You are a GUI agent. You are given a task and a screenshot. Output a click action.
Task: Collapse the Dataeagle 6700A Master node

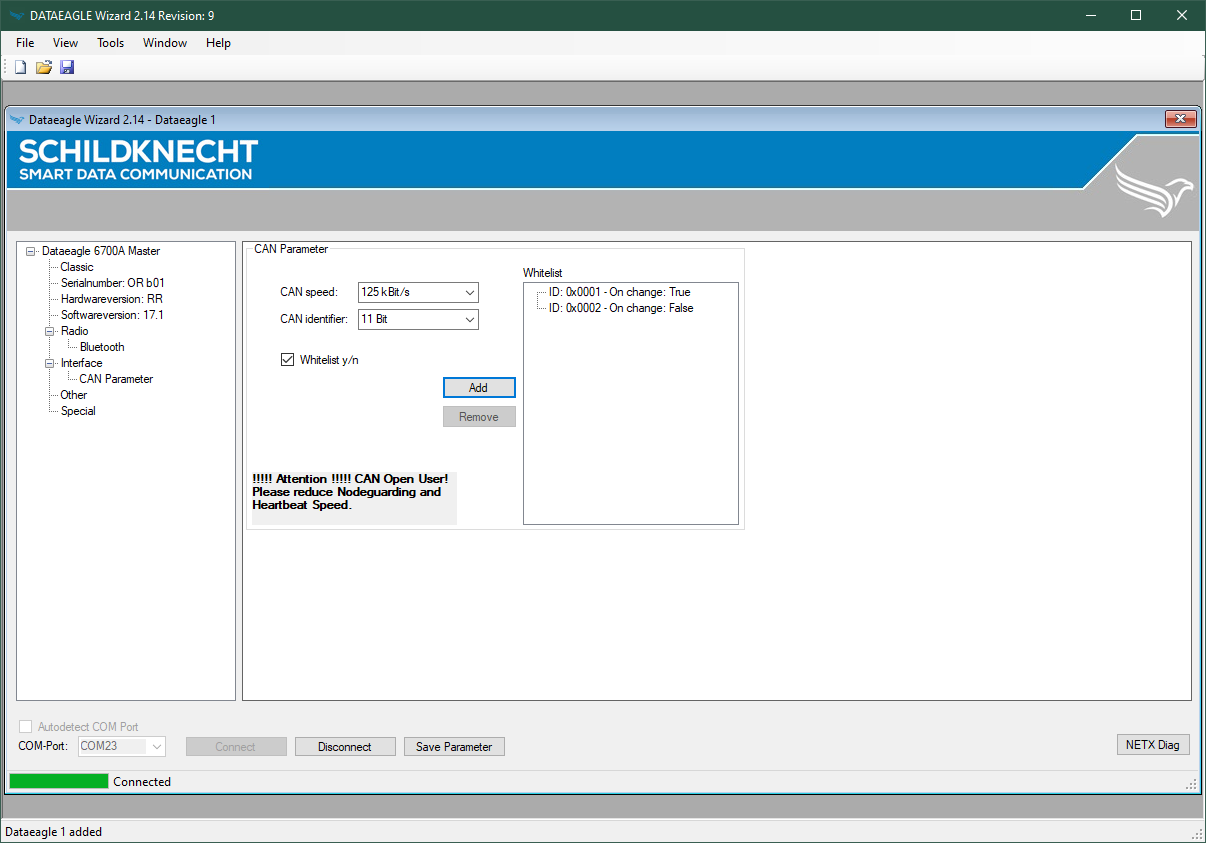coord(31,251)
